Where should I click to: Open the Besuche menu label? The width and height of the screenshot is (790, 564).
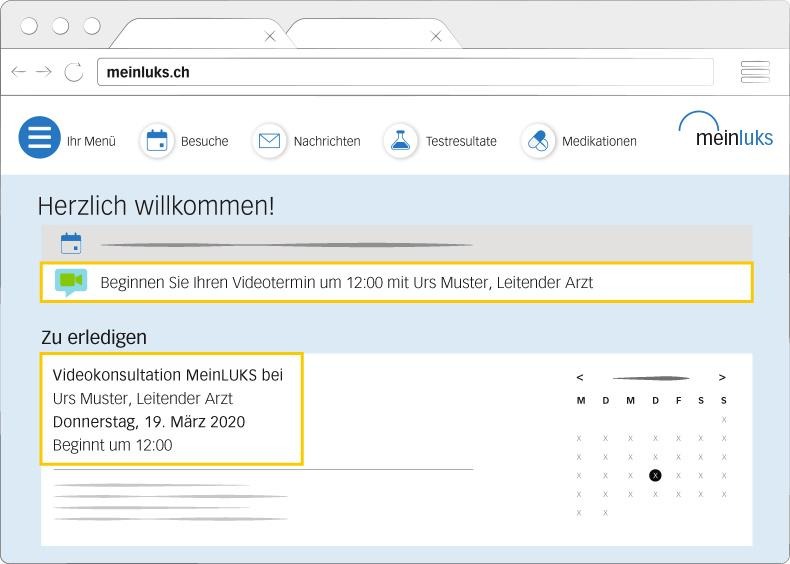[x=205, y=141]
